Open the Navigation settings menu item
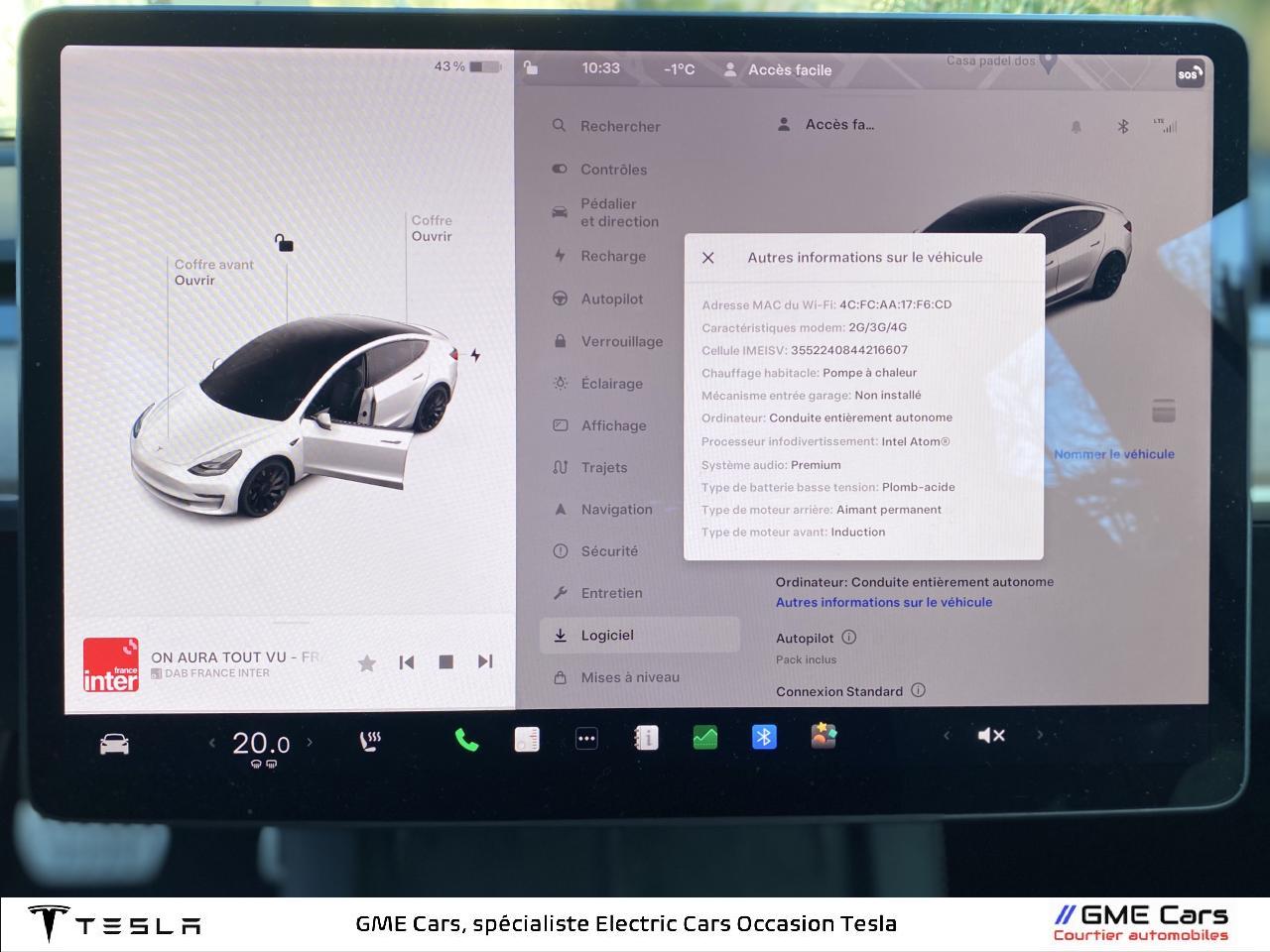Viewport: 1270px width, 952px height. [616, 509]
